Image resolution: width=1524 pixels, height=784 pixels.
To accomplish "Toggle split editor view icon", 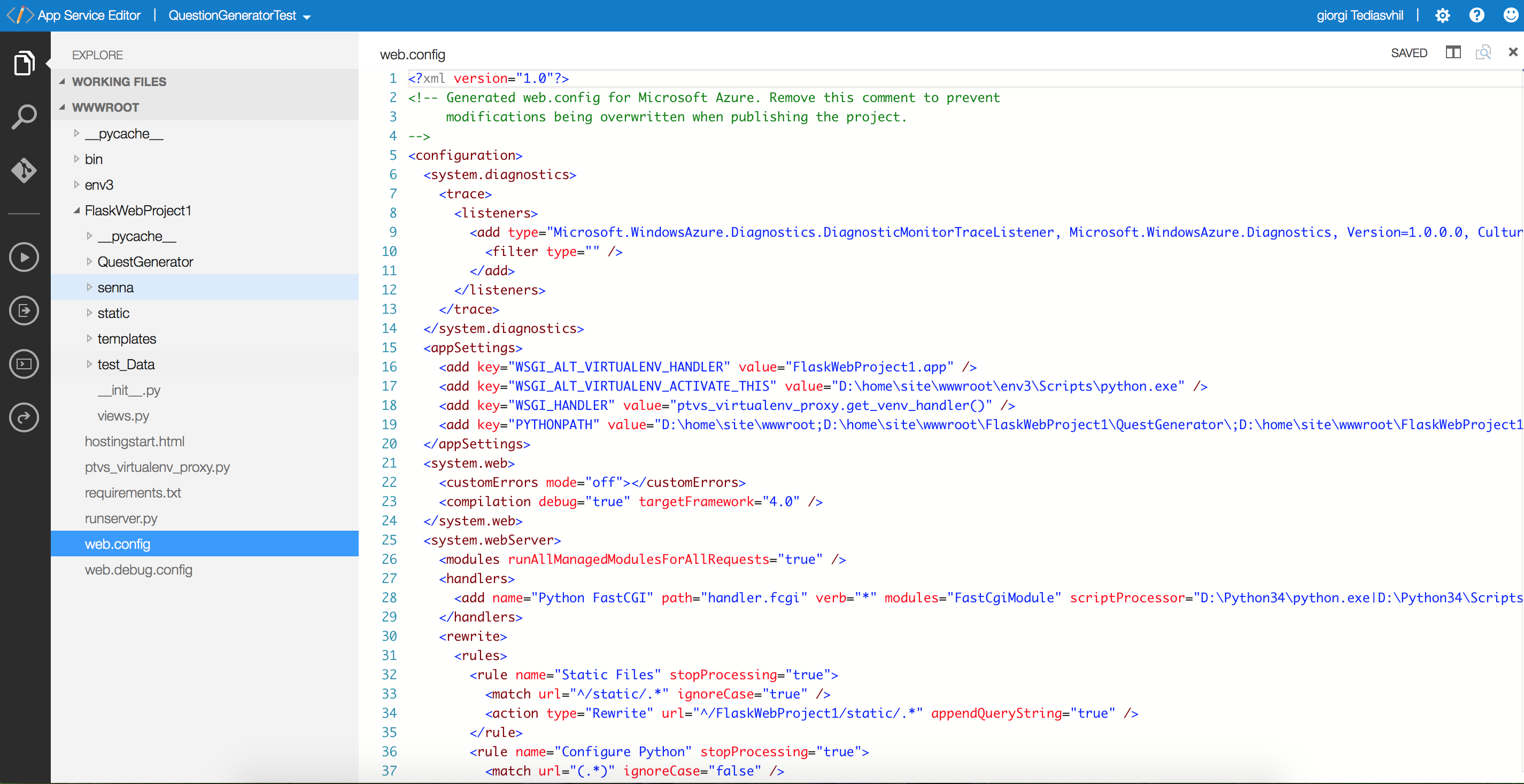I will point(1453,53).
